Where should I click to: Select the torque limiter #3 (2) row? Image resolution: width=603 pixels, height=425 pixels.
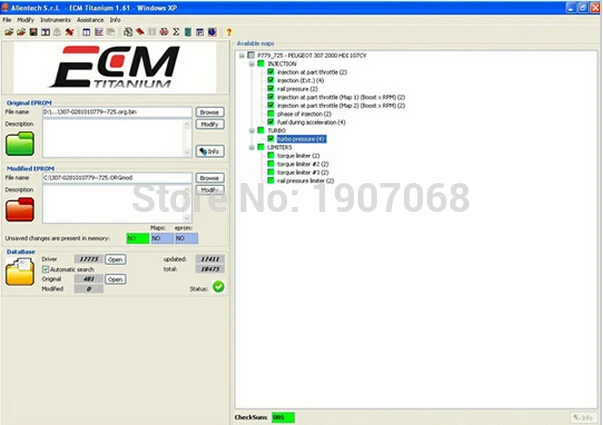[x=303, y=172]
